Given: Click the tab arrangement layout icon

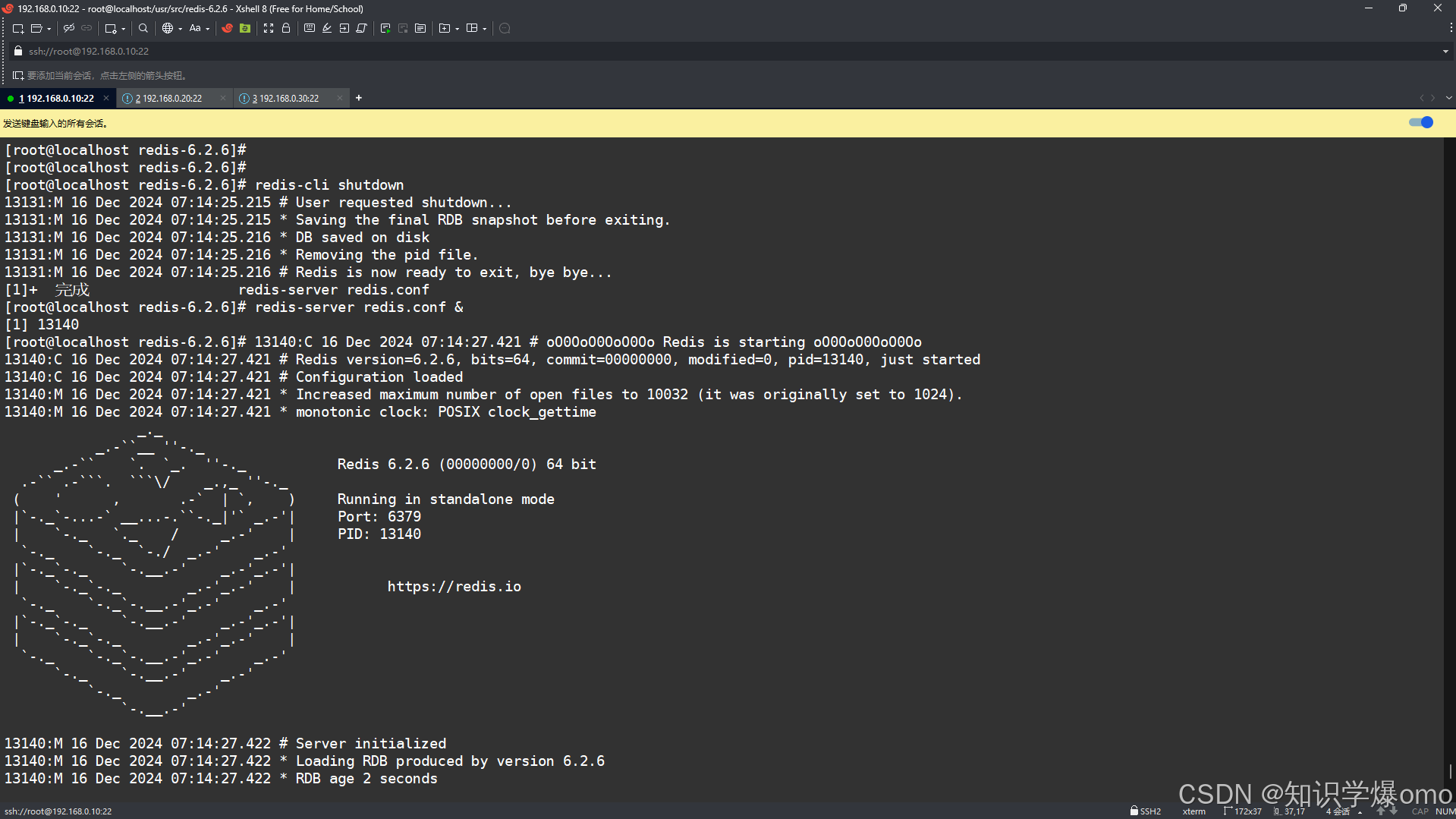Looking at the screenshot, I should coord(472,28).
